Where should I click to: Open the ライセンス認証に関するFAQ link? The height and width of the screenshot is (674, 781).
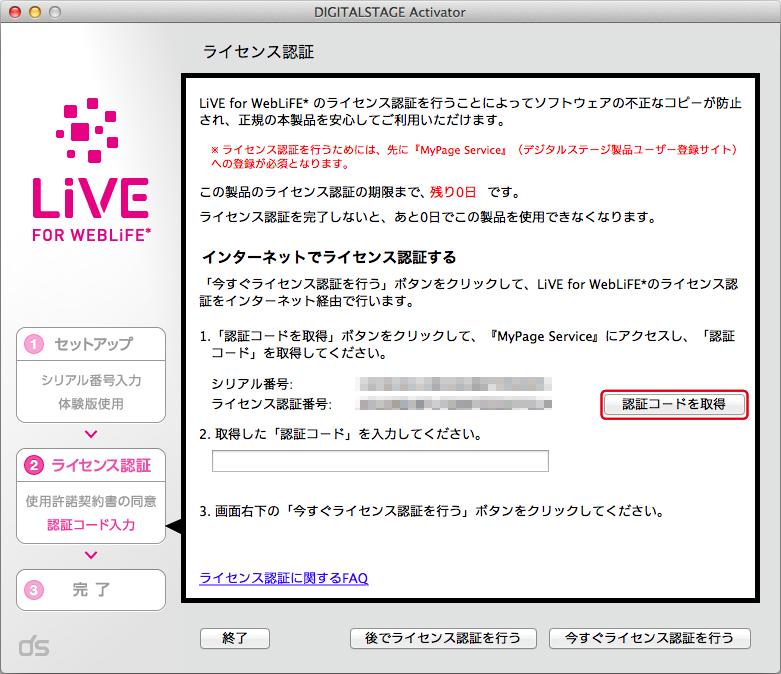point(283,578)
